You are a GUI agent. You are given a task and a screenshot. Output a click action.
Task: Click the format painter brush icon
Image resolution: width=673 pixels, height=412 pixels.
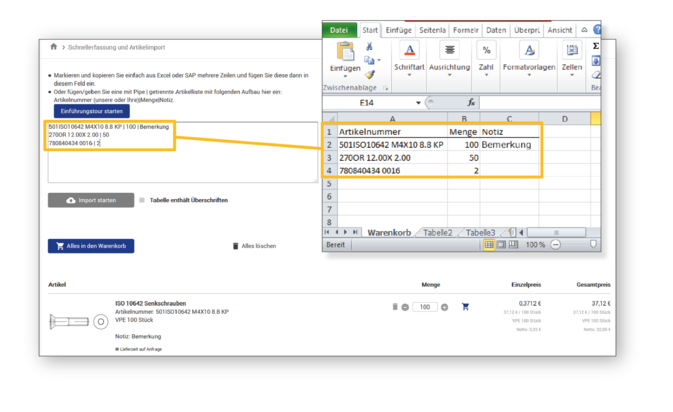point(369,74)
